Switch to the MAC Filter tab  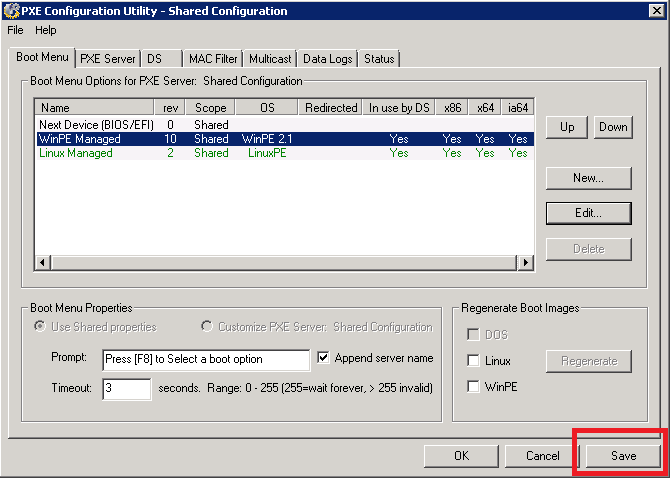(x=213, y=59)
